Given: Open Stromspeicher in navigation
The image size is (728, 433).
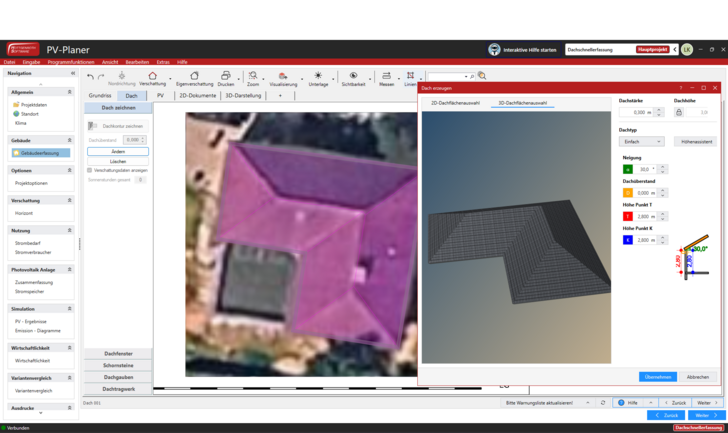Looking at the screenshot, I should [x=29, y=291].
